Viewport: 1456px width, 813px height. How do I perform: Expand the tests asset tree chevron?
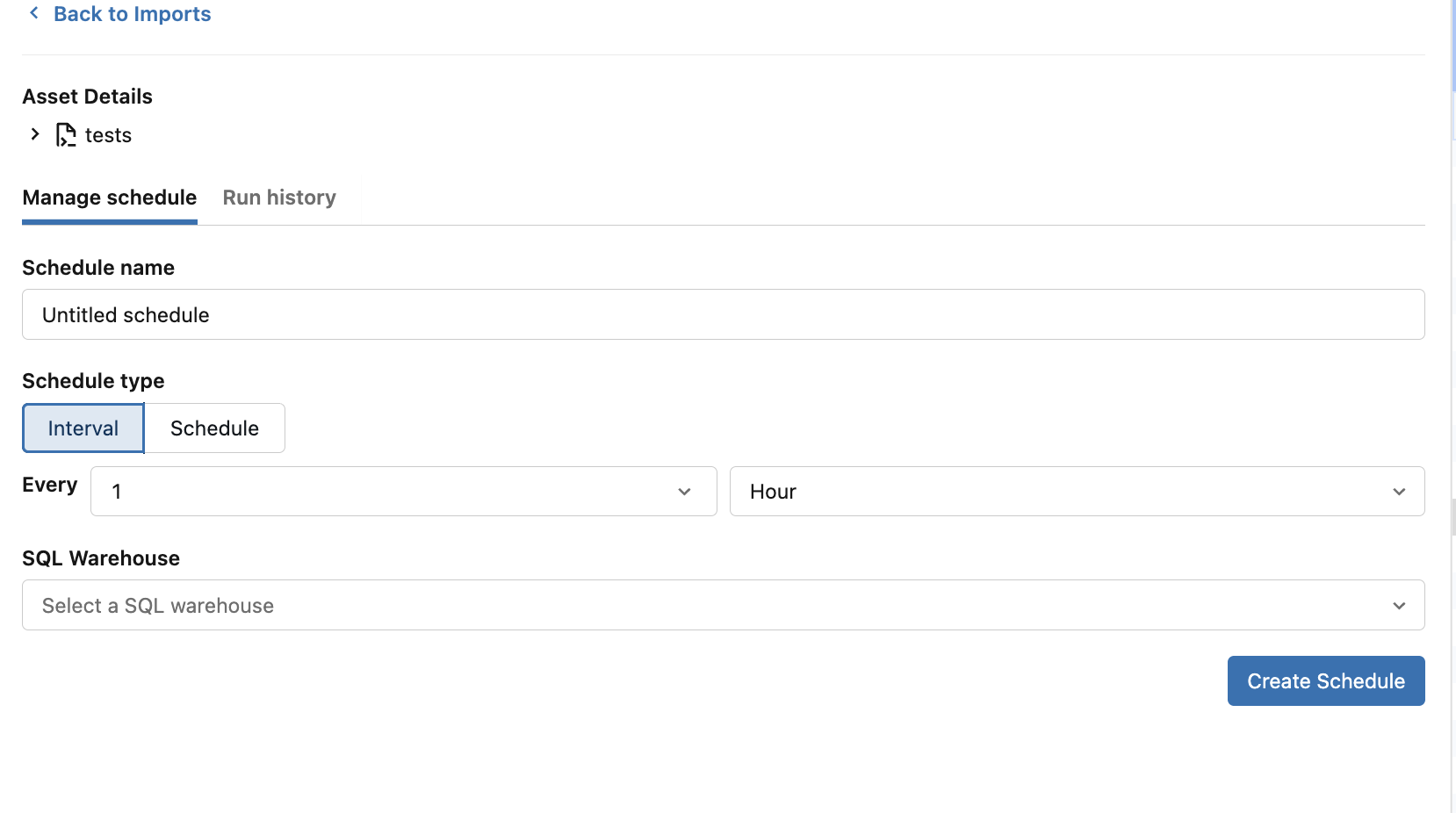click(x=35, y=134)
